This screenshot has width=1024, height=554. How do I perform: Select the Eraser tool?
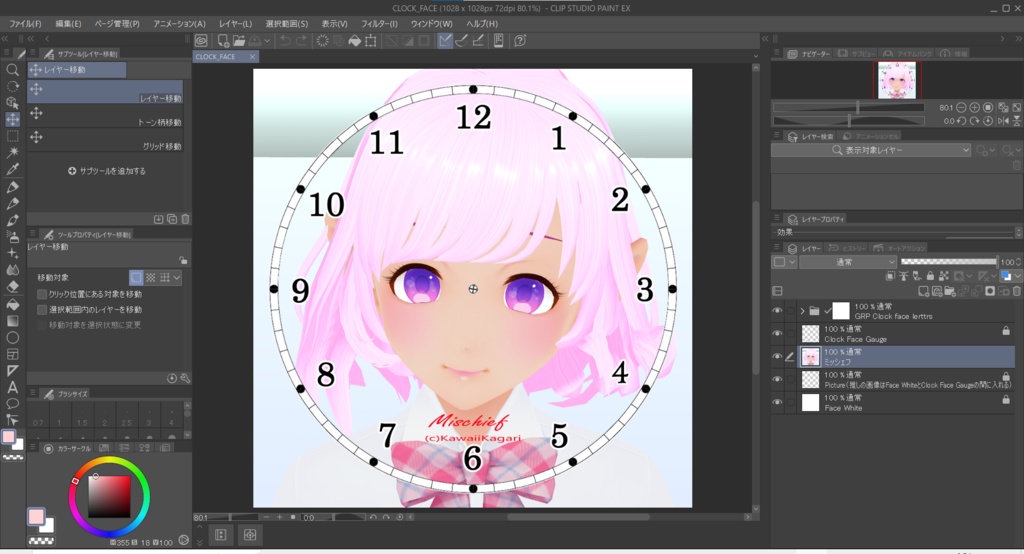tap(12, 286)
